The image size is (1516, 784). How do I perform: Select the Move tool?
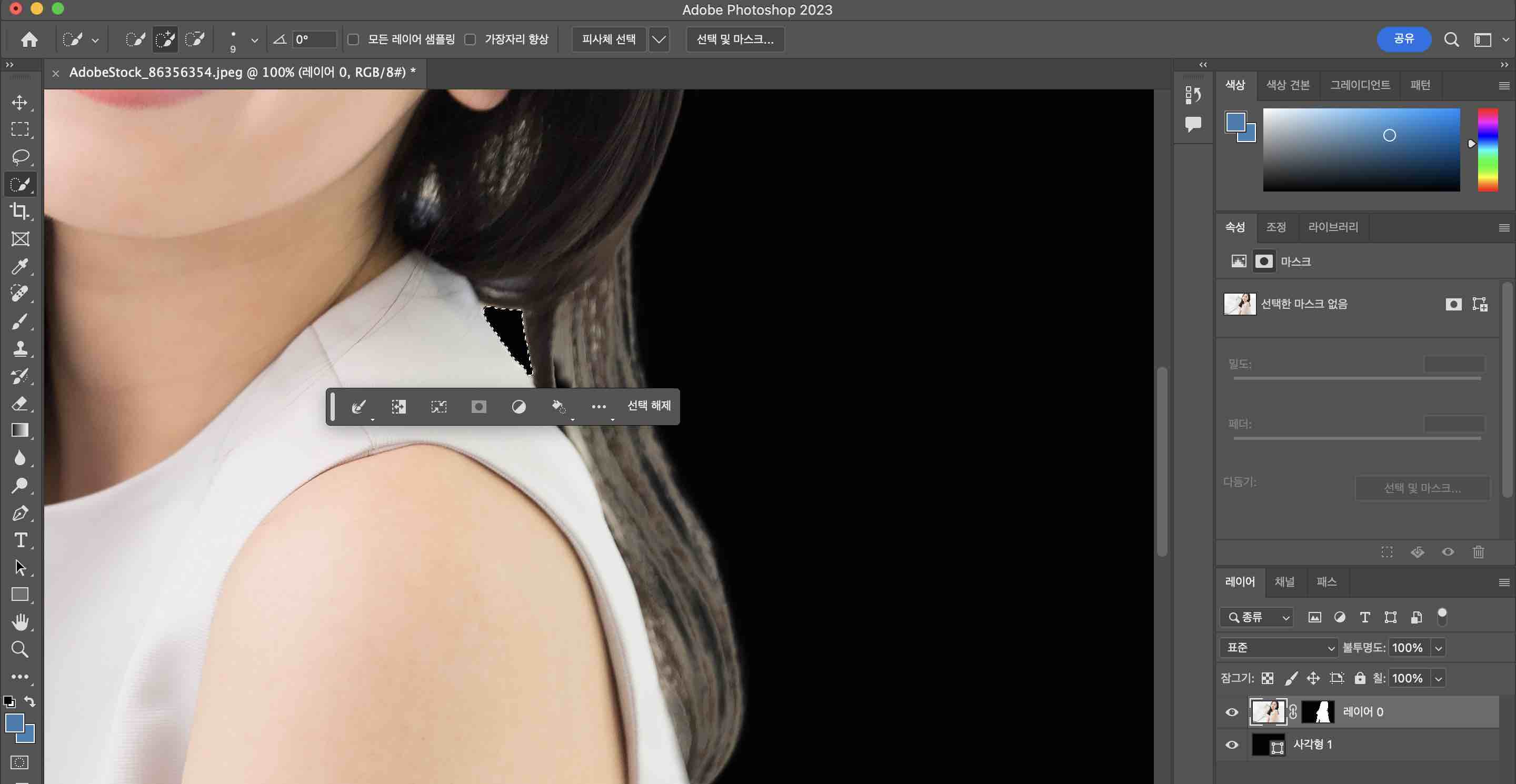[x=20, y=102]
